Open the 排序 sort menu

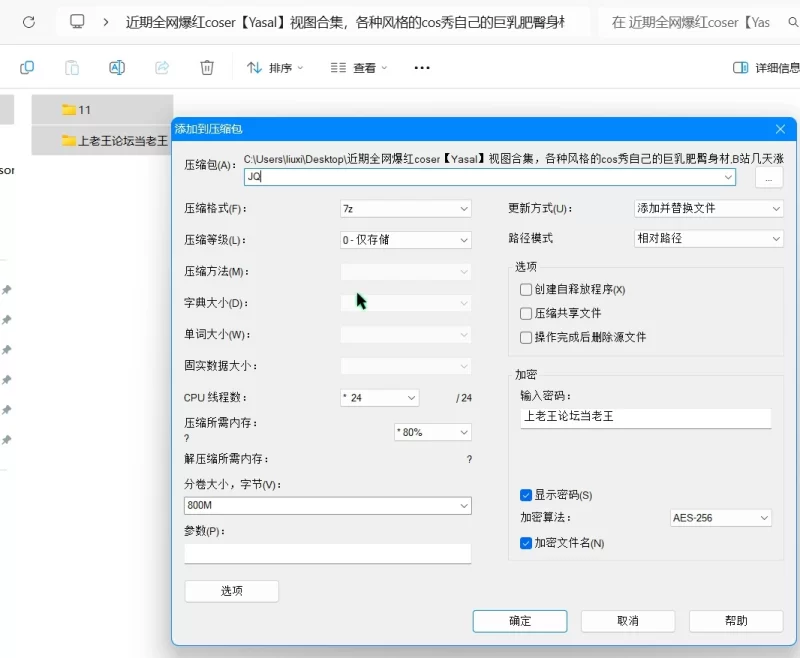[275, 68]
